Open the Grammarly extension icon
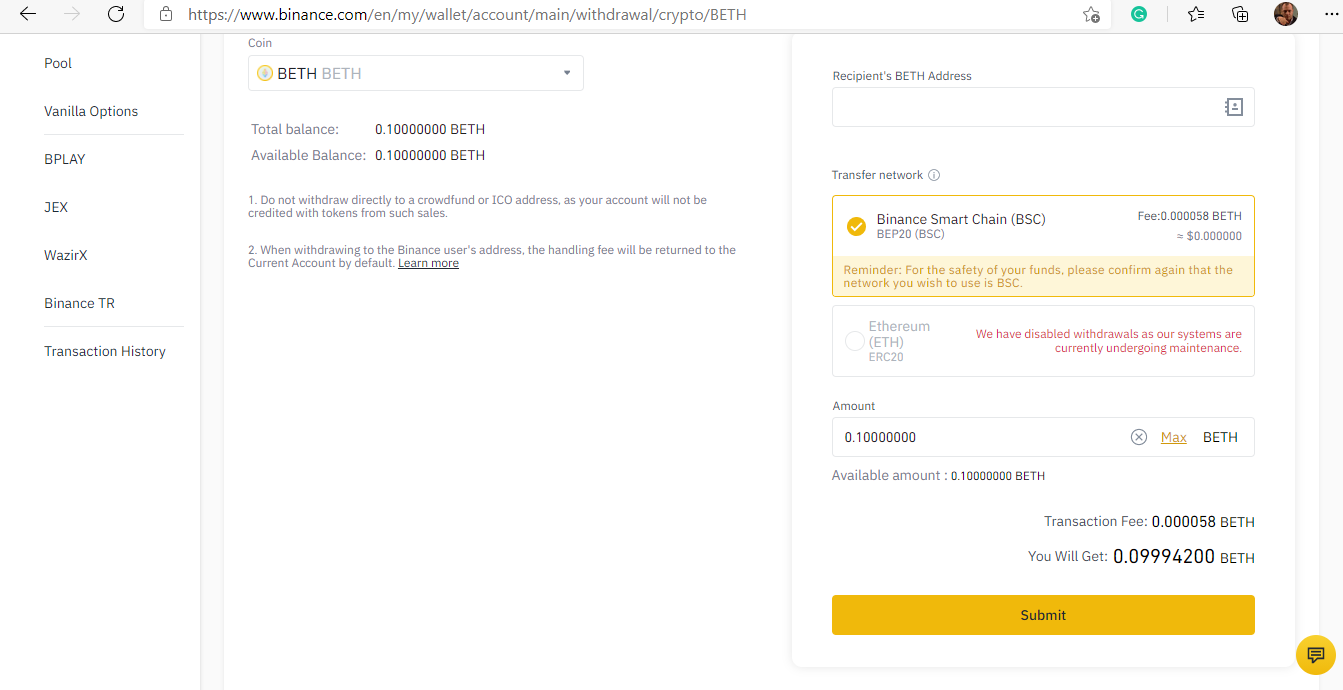This screenshot has height=690, width=1343. coord(1139,14)
